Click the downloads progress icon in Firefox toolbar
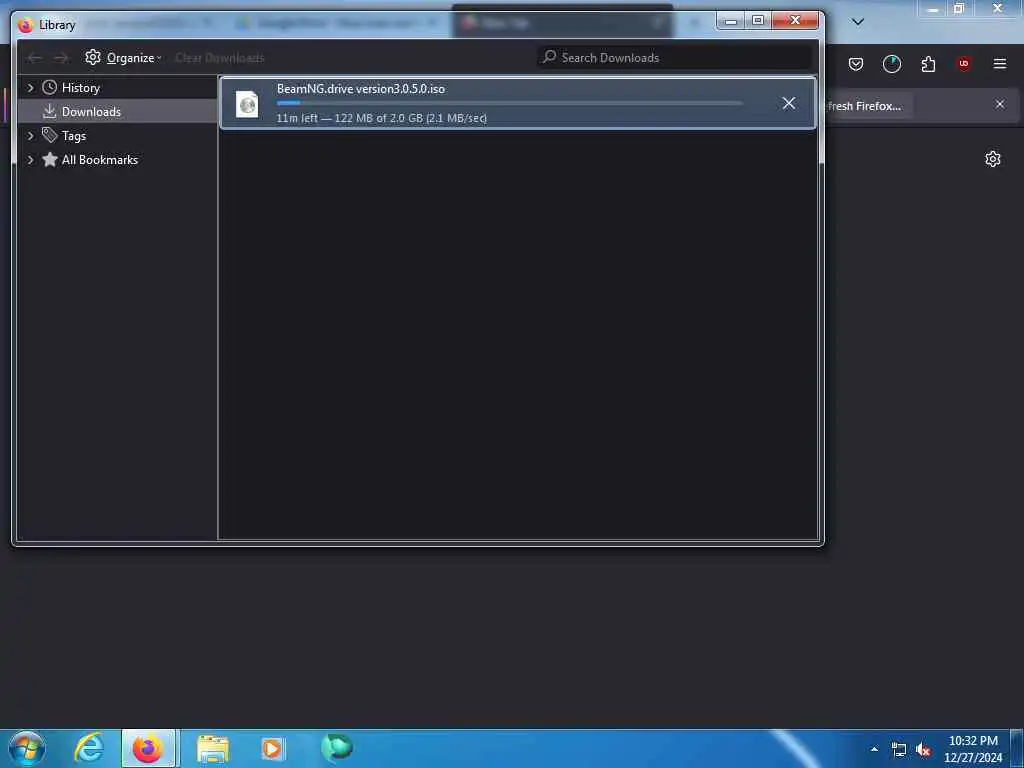Screen dimensions: 1024x768 [x=891, y=64]
